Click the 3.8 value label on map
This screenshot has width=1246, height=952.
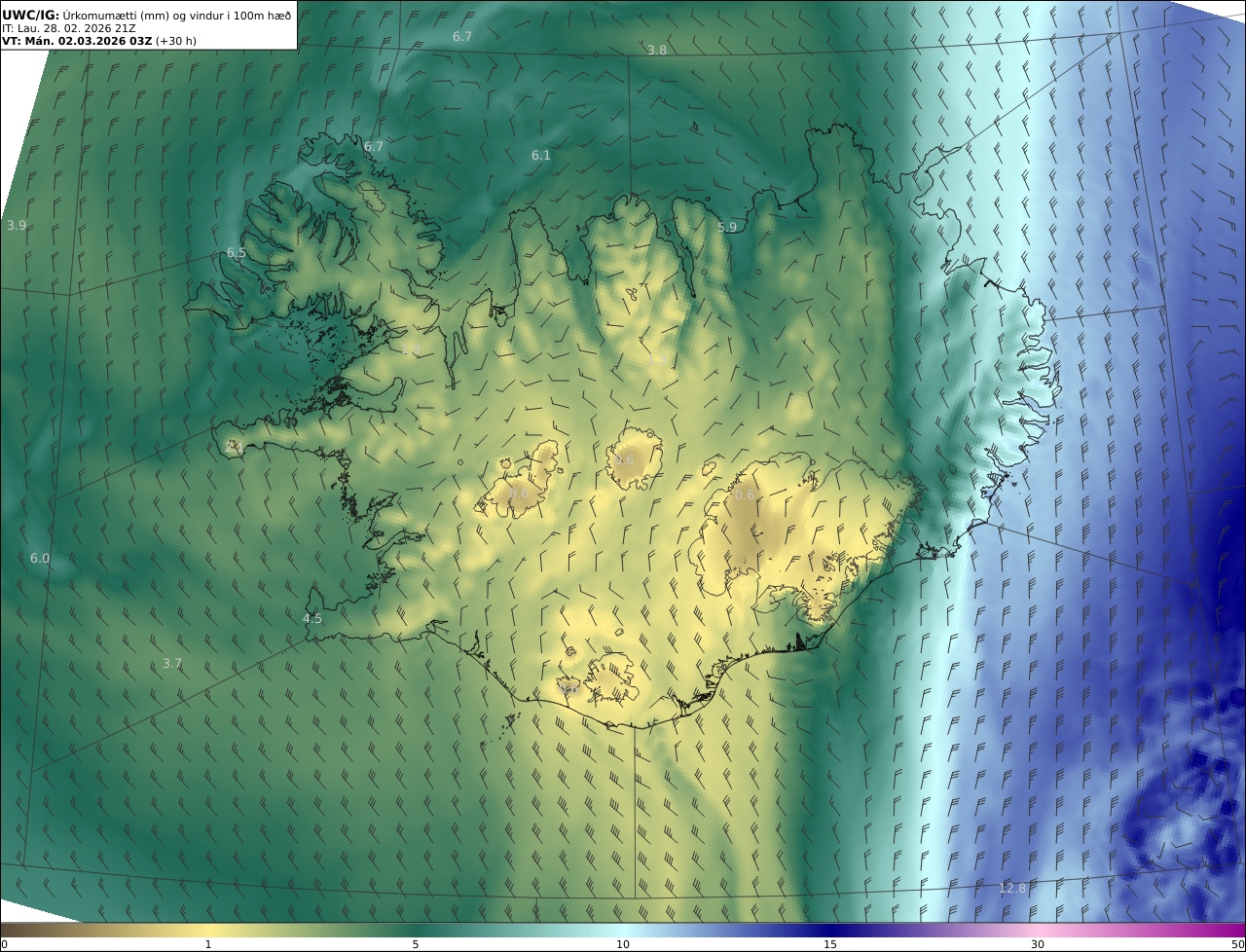click(x=657, y=50)
